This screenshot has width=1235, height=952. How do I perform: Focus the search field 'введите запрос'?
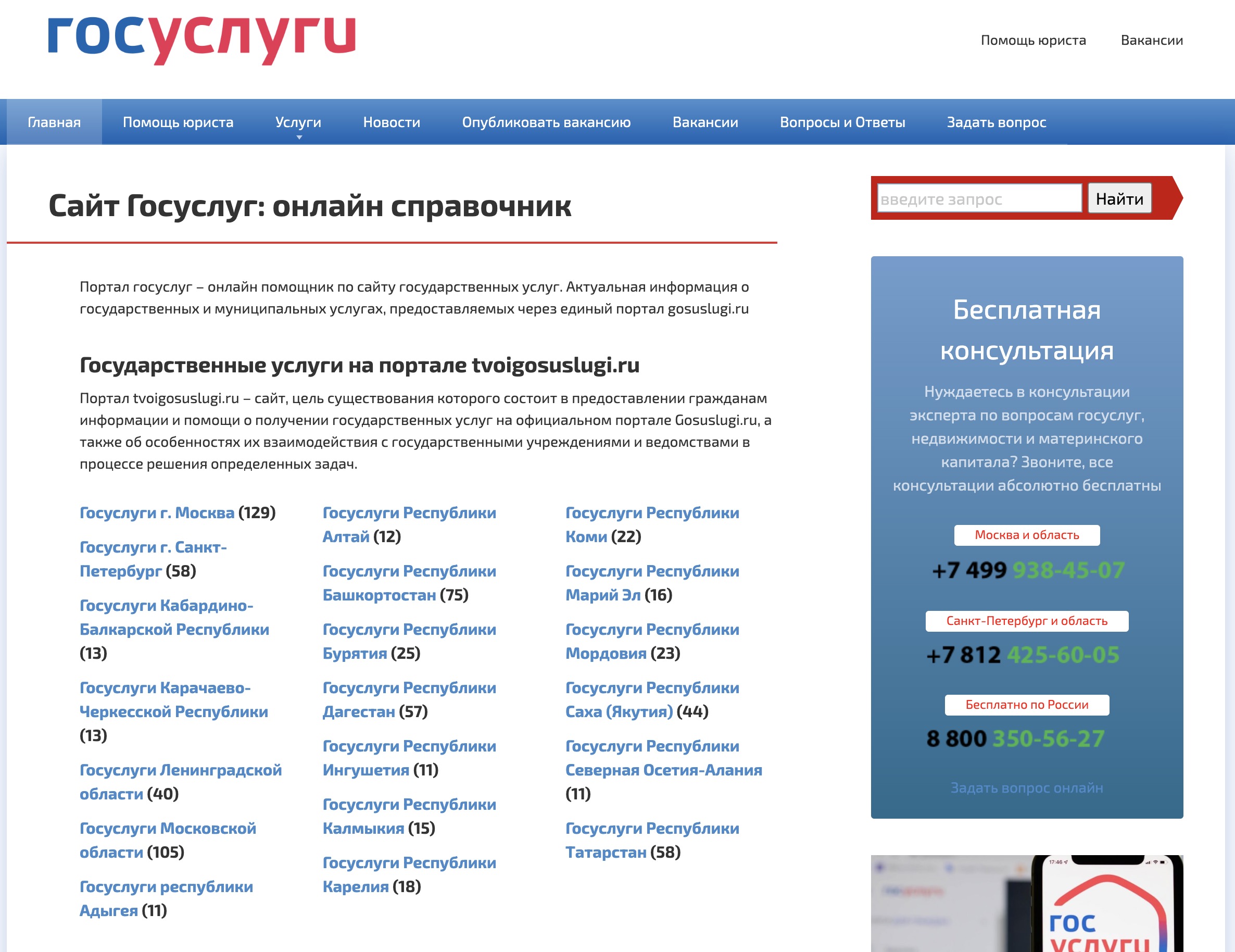[979, 198]
